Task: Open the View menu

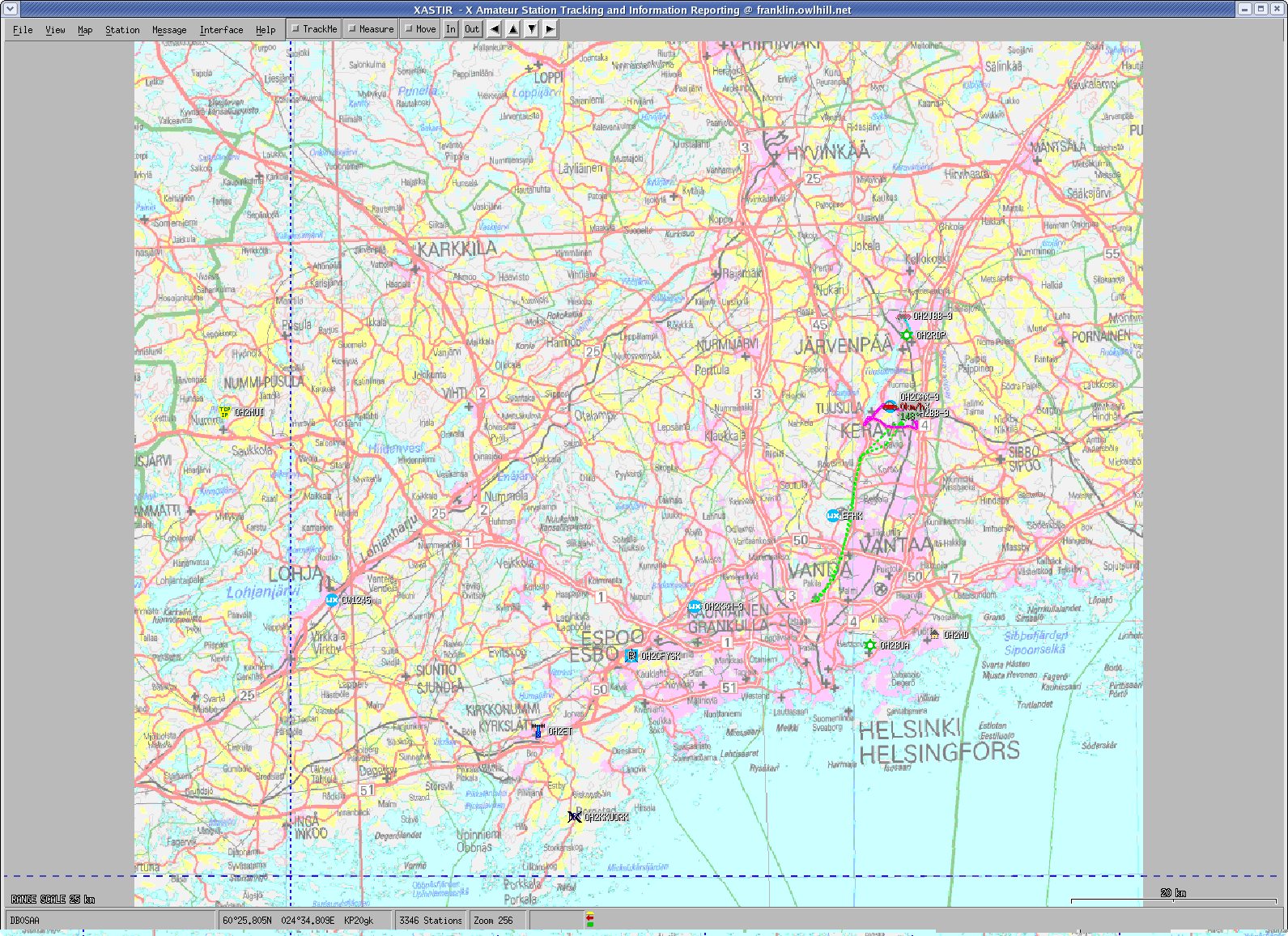Action: [55, 30]
